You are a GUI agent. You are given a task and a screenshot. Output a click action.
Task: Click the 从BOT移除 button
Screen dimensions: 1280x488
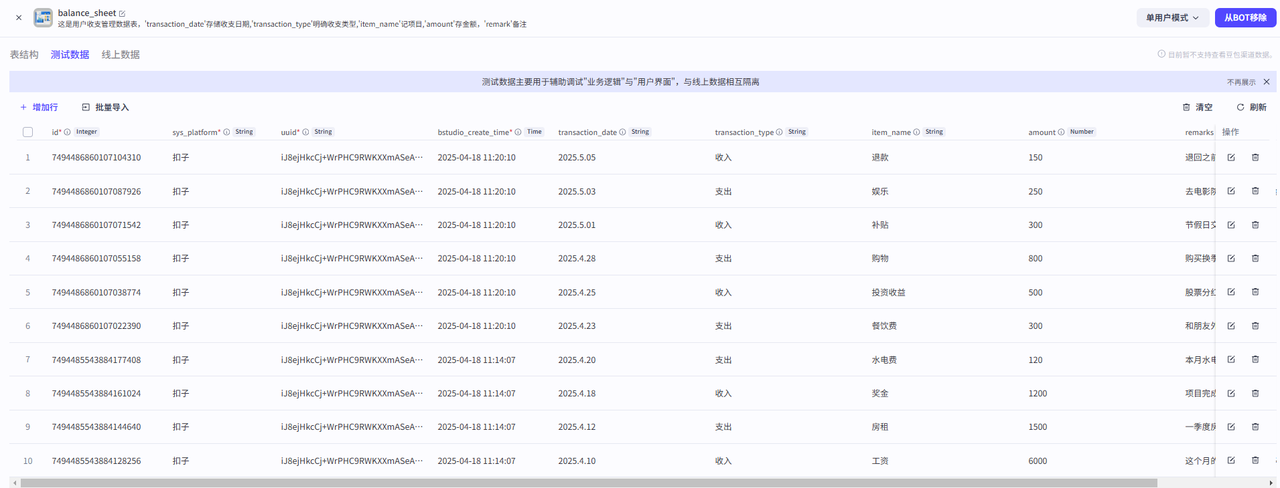point(1245,17)
